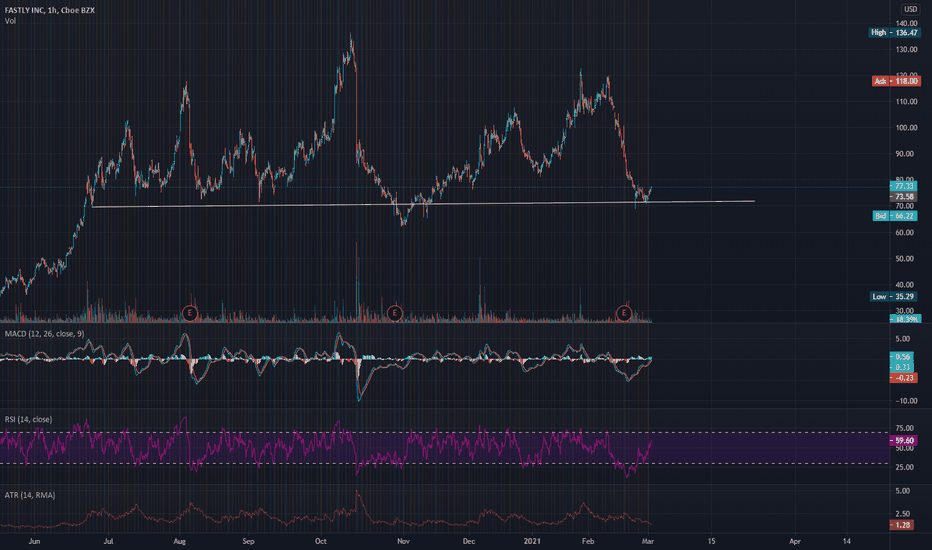The image size is (932, 550).
Task: Click the 2021 label on time axis
Action: click(x=532, y=542)
